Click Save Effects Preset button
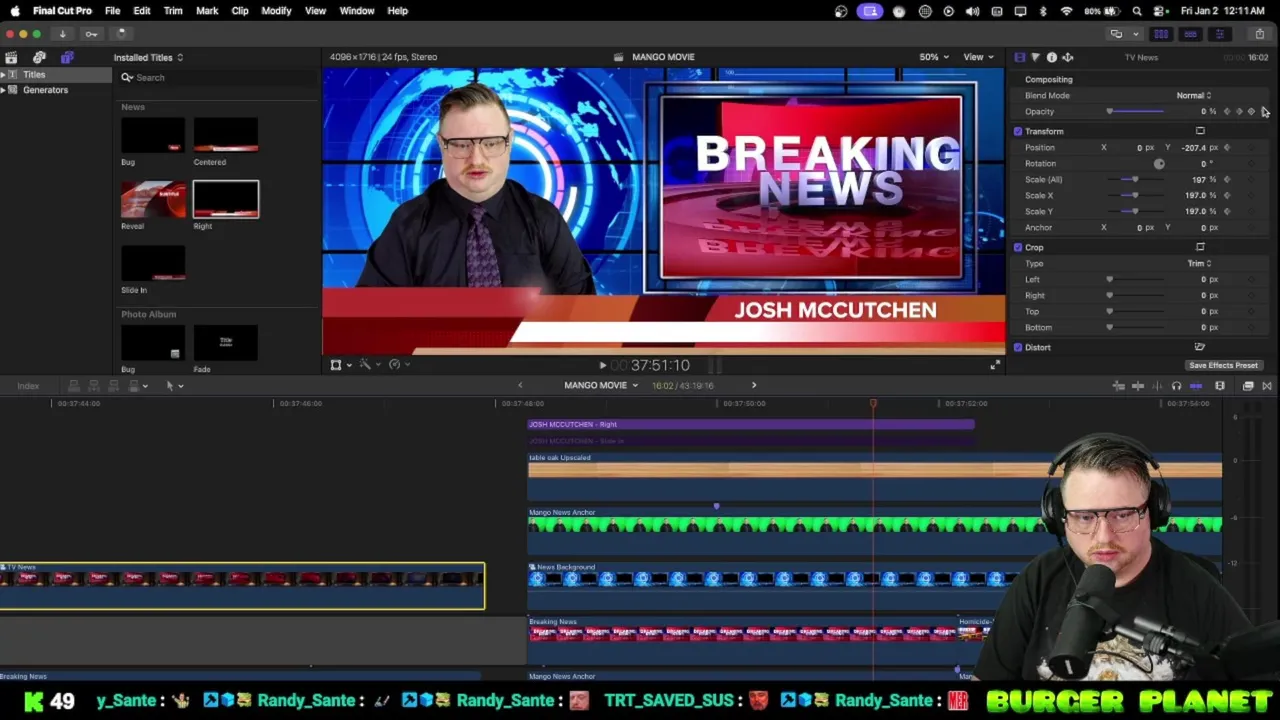This screenshot has width=1280, height=720. (x=1223, y=365)
